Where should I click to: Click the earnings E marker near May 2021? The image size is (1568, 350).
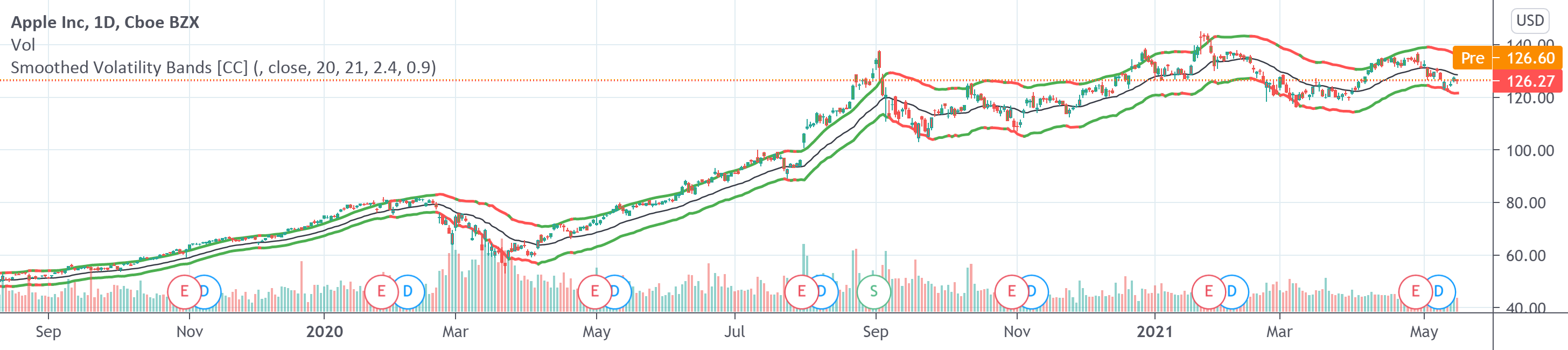click(x=1415, y=291)
